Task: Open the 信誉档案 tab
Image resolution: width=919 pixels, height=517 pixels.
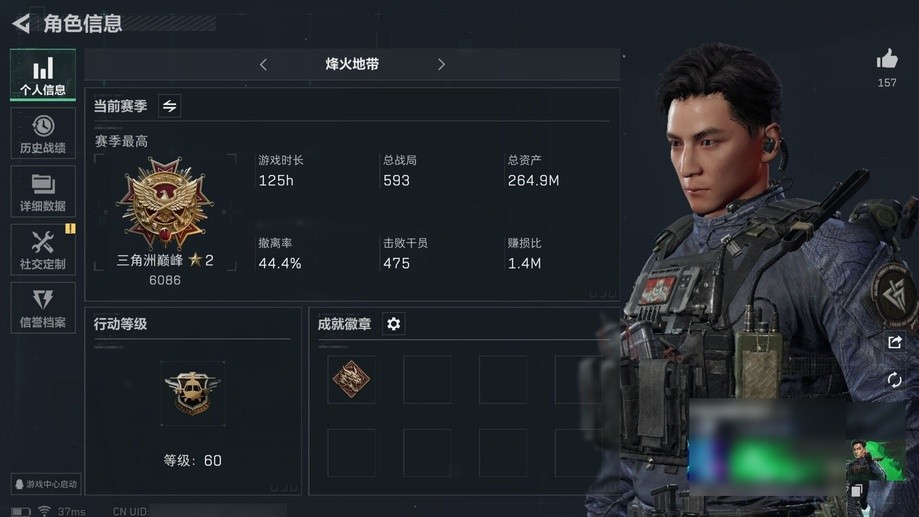Action: tap(43, 307)
